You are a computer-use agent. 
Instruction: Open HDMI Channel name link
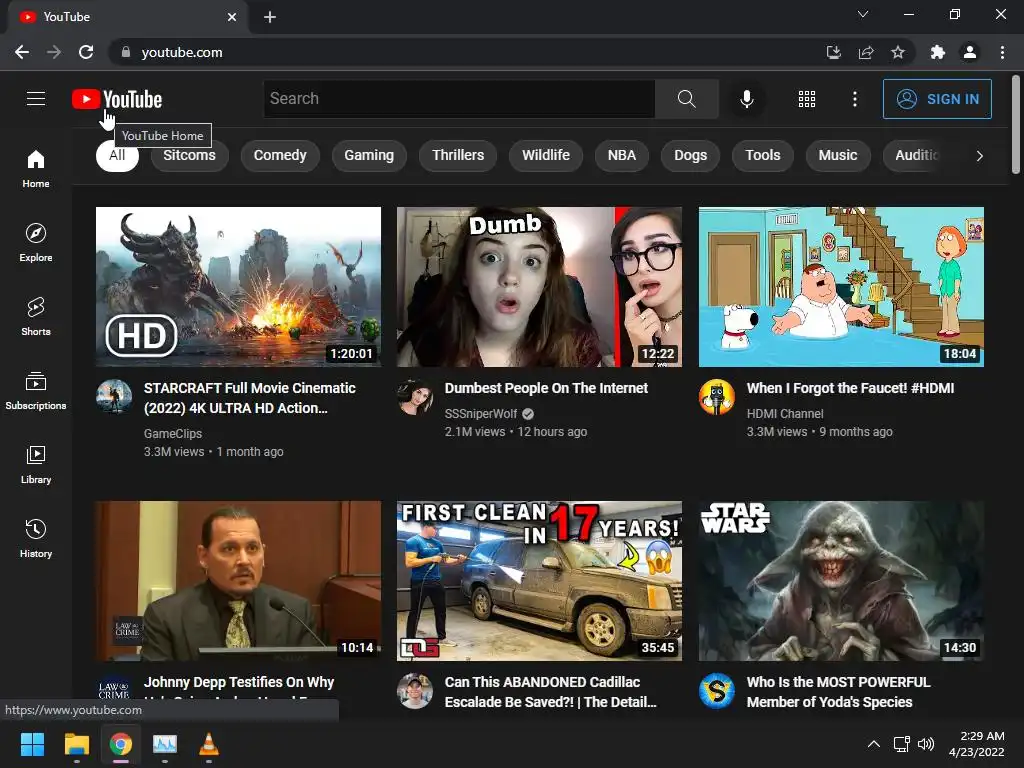tap(785, 414)
